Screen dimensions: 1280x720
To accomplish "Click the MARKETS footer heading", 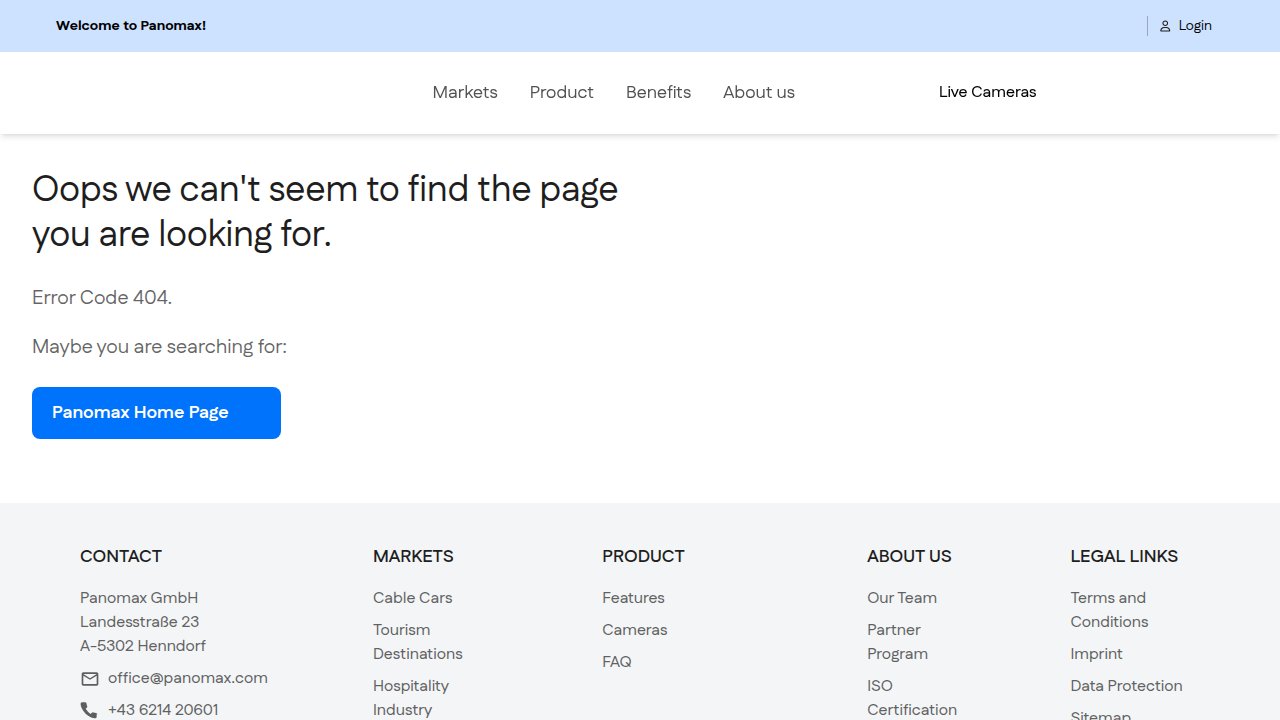I will point(413,556).
